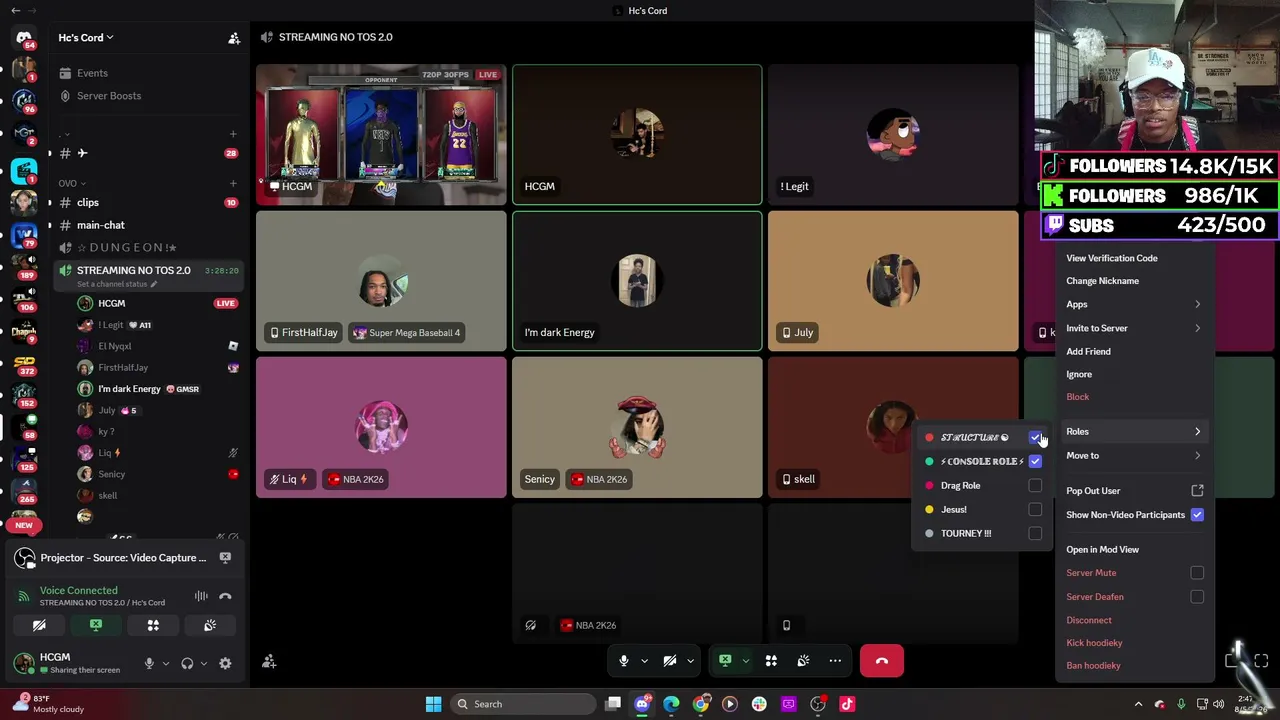1280x720 pixels.
Task: Open the Roles submenu entry
Action: point(1134,432)
